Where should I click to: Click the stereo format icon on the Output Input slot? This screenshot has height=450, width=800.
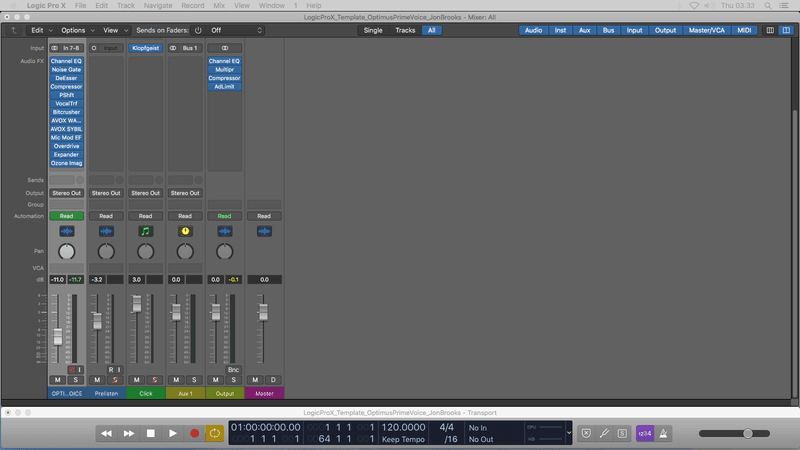pos(224,48)
